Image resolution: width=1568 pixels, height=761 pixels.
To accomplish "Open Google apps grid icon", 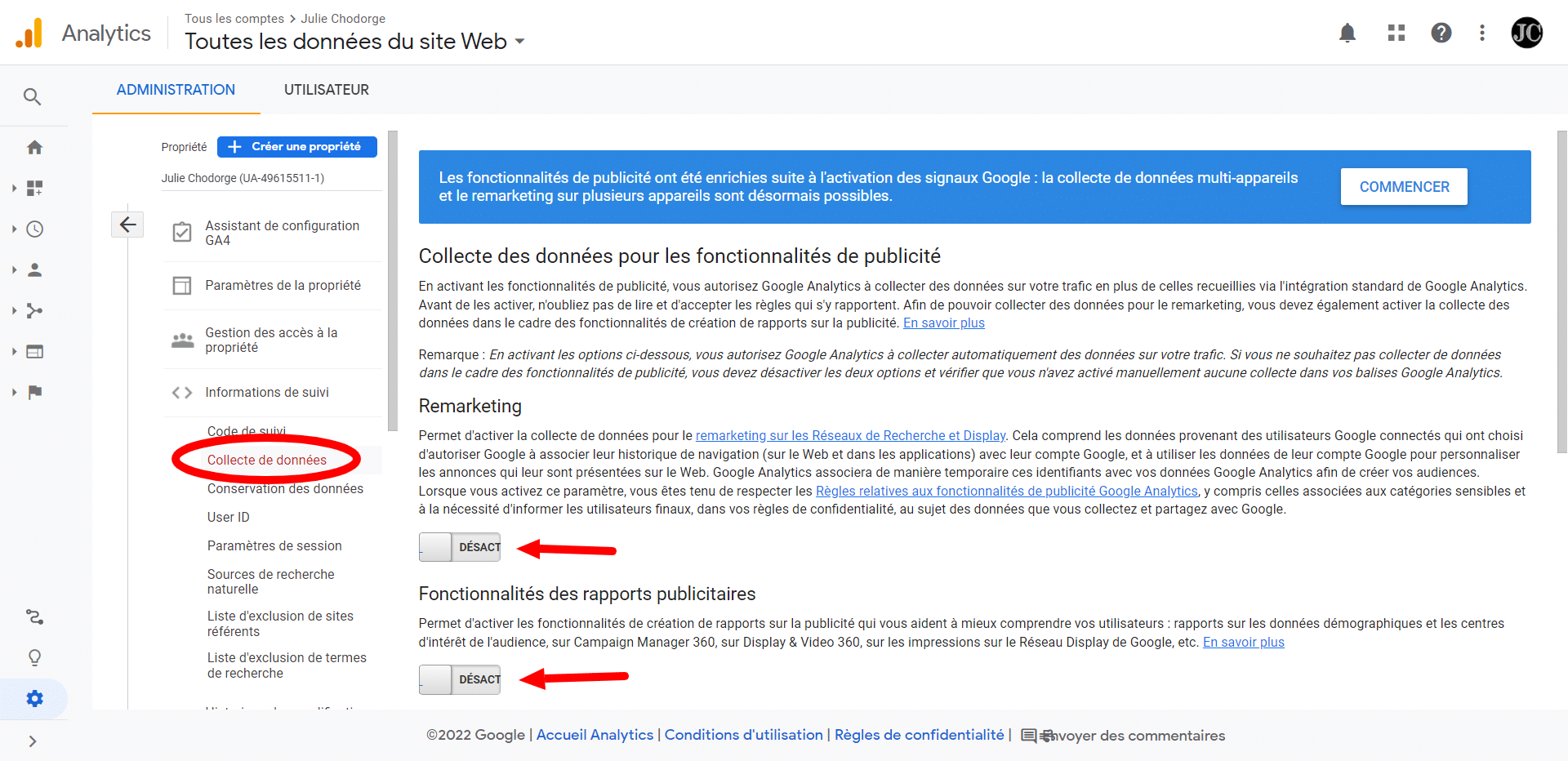I will (1396, 33).
